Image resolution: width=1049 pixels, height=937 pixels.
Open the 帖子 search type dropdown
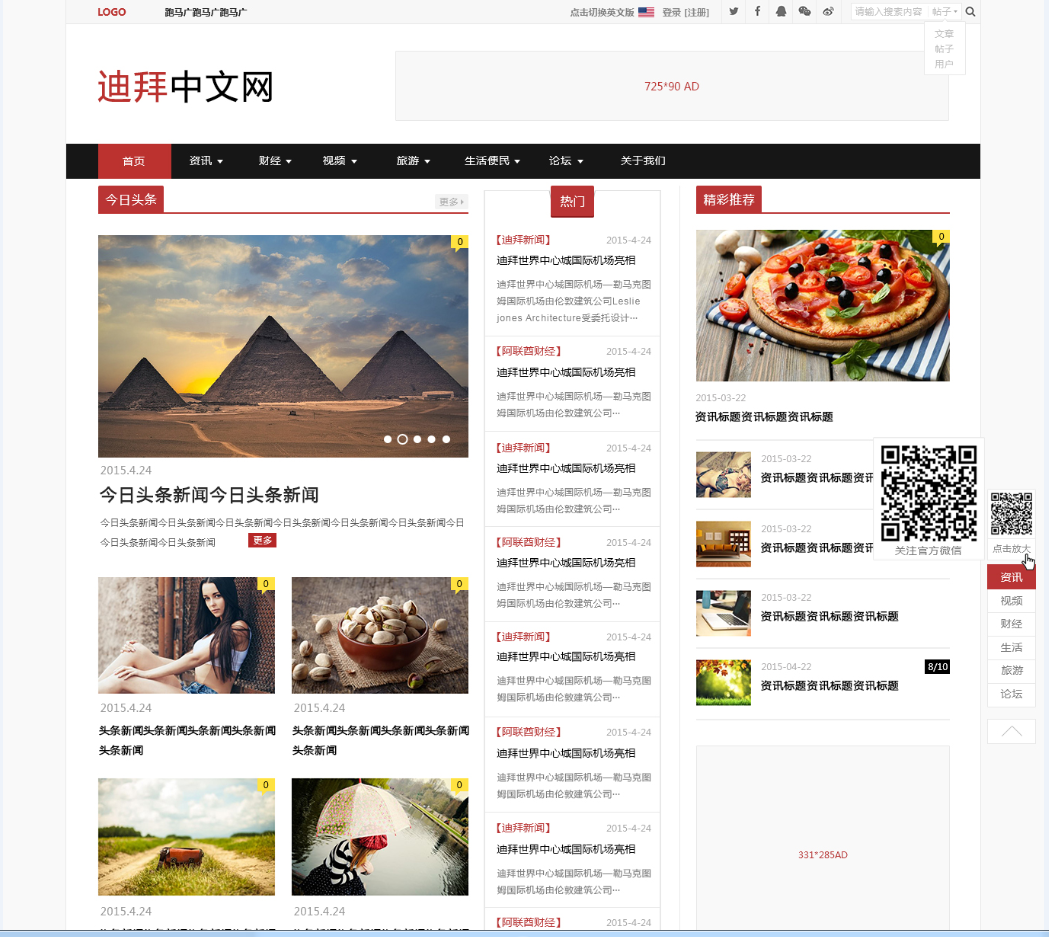944,12
